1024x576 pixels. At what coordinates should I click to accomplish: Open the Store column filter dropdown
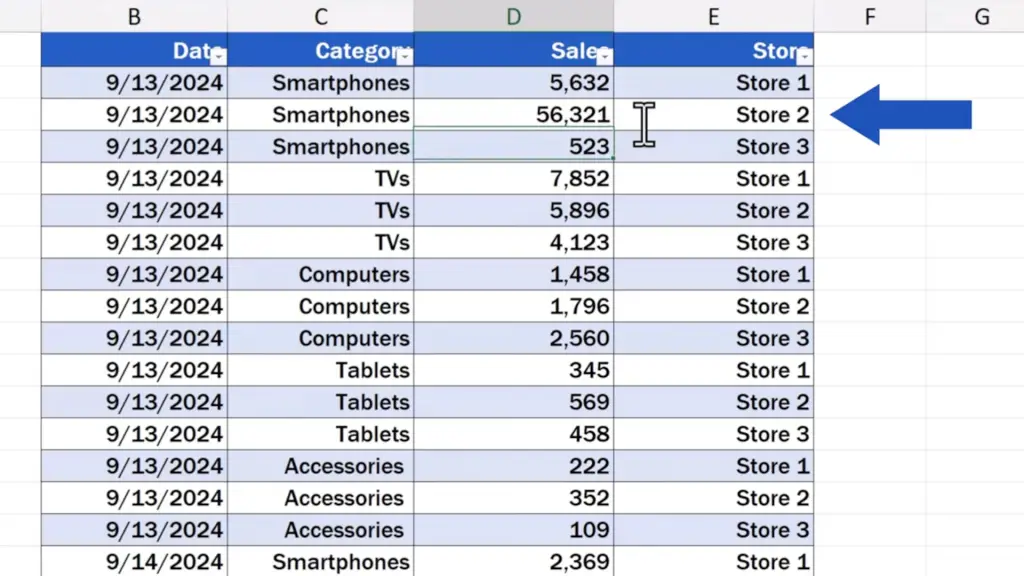tap(805, 57)
